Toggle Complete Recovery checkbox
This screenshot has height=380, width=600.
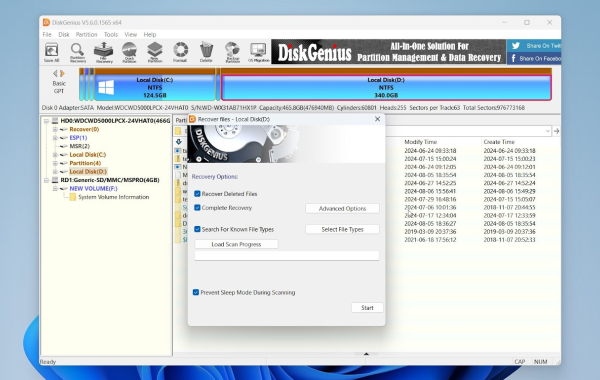(x=197, y=208)
